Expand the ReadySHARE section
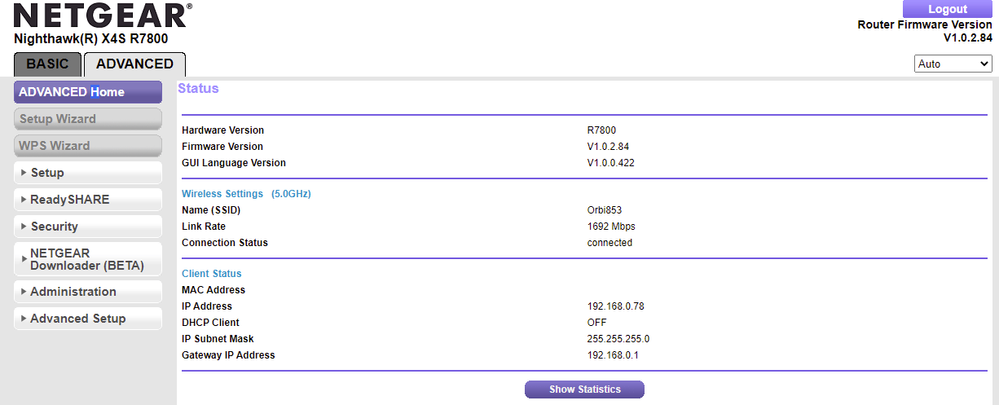The height and width of the screenshot is (405, 999). pyautogui.click(x=88, y=199)
